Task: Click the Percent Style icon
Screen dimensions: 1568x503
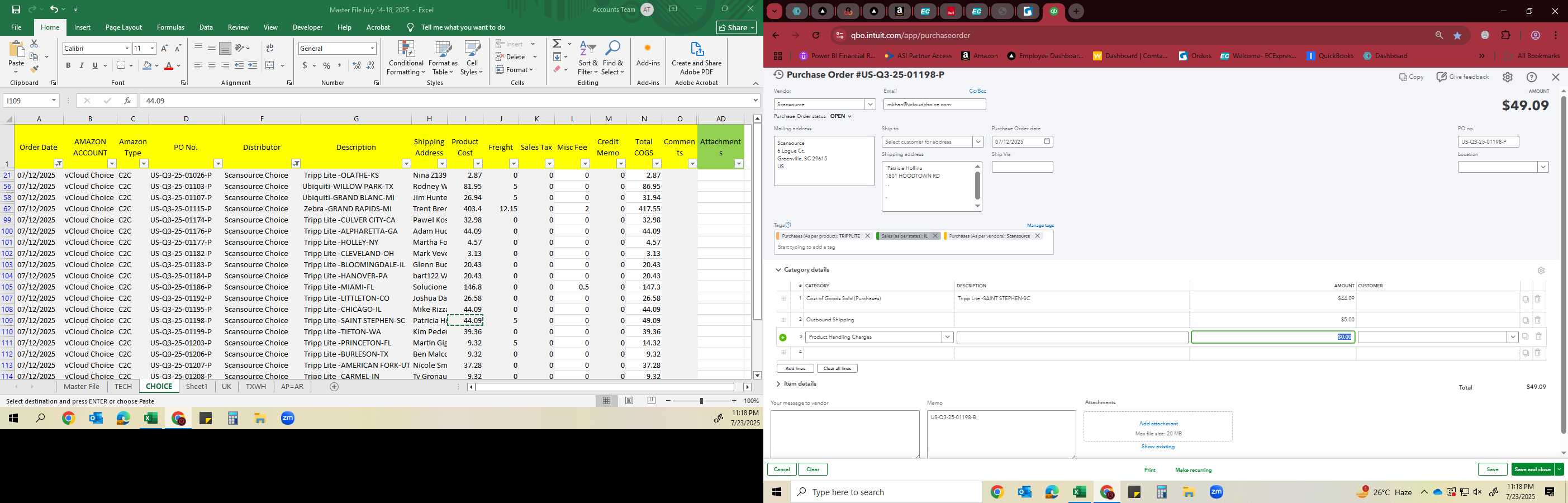Action: 327,65
